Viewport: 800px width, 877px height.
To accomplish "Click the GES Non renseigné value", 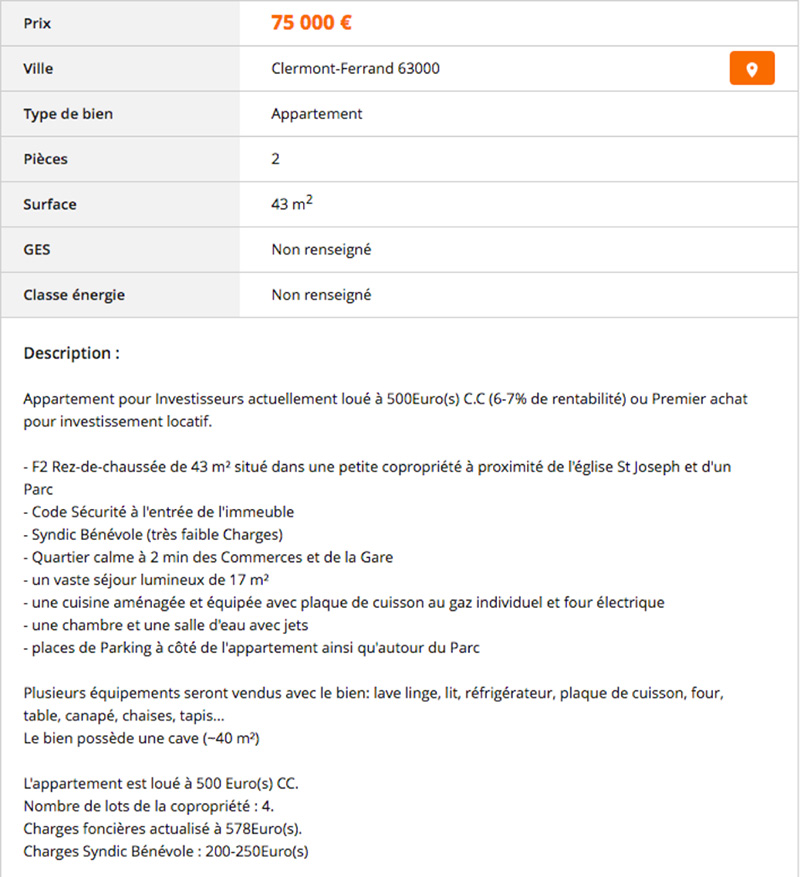I will pos(321,249).
